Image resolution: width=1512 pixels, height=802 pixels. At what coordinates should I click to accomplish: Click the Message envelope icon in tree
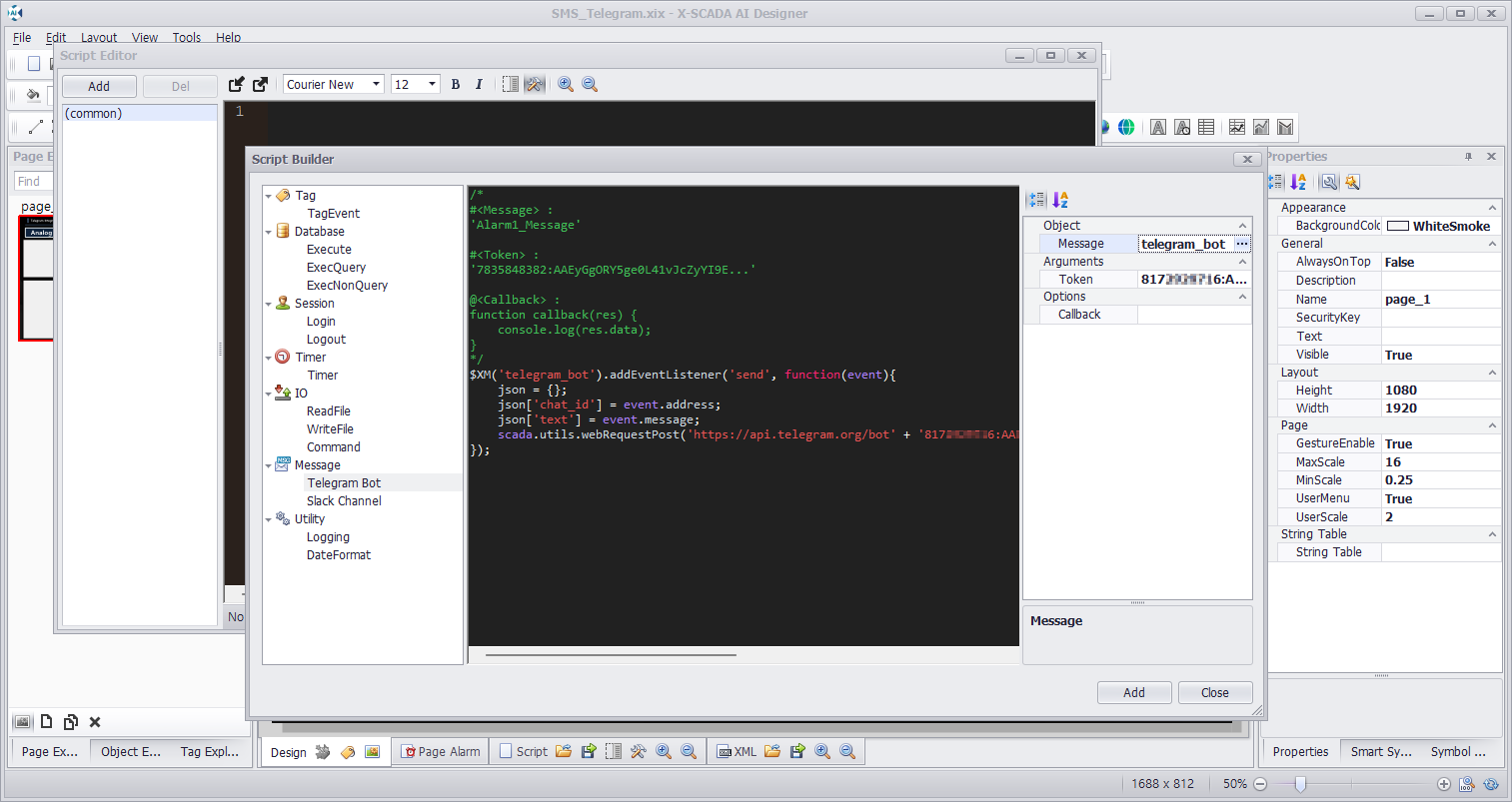283,464
